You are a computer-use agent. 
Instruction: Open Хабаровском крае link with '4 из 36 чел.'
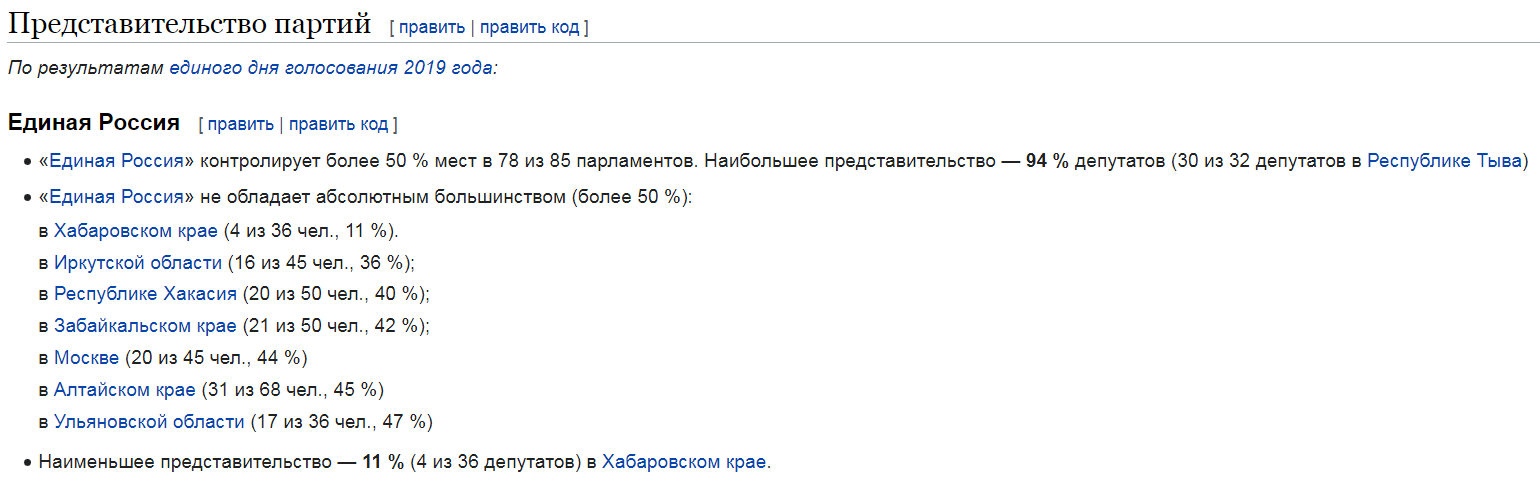[135, 231]
